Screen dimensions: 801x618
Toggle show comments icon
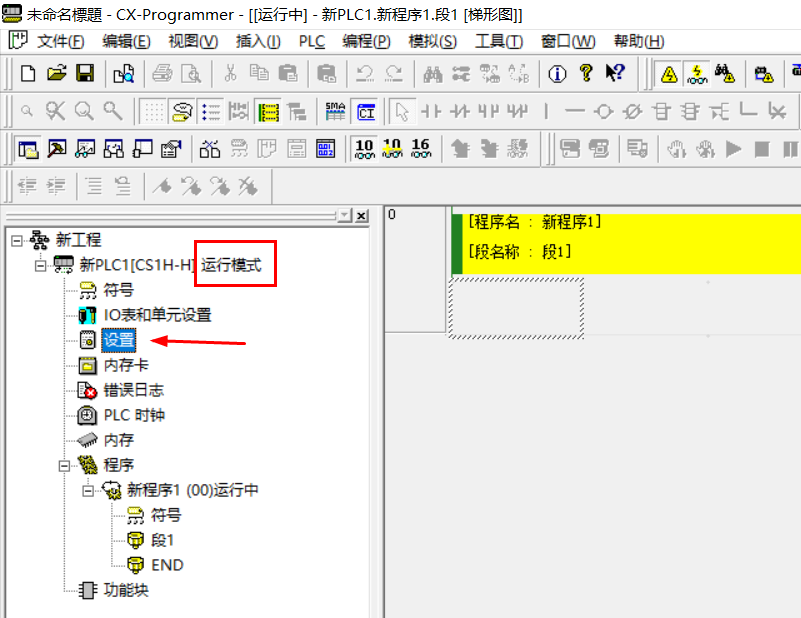pyautogui.click(x=182, y=111)
